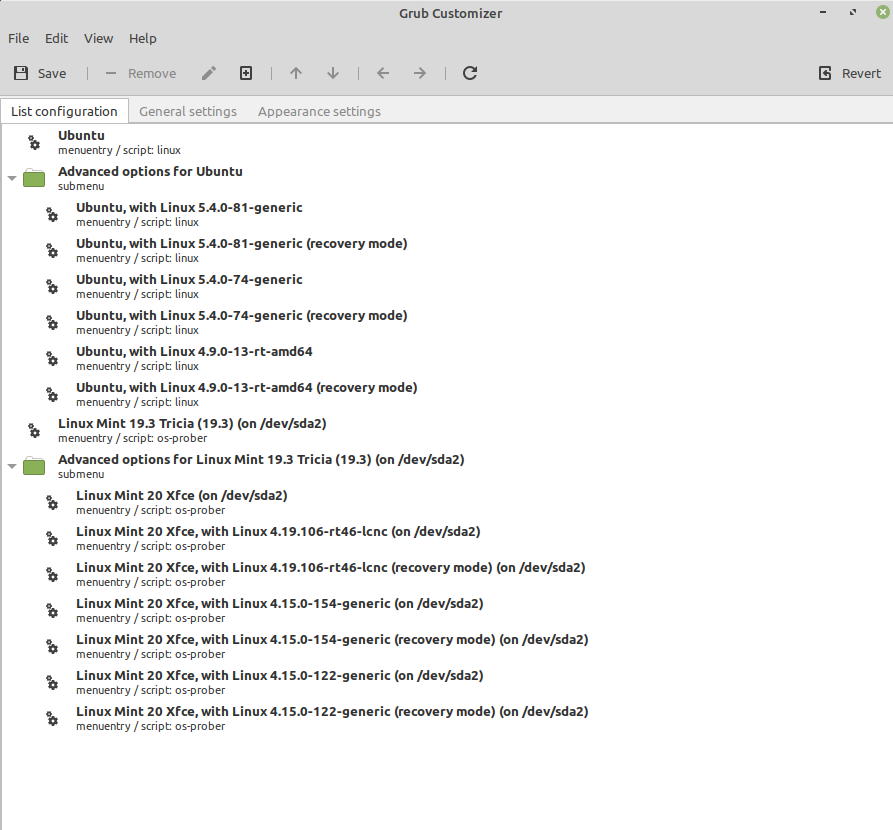The height and width of the screenshot is (830, 893).
Task: Click the Save button label
Action: click(52, 73)
